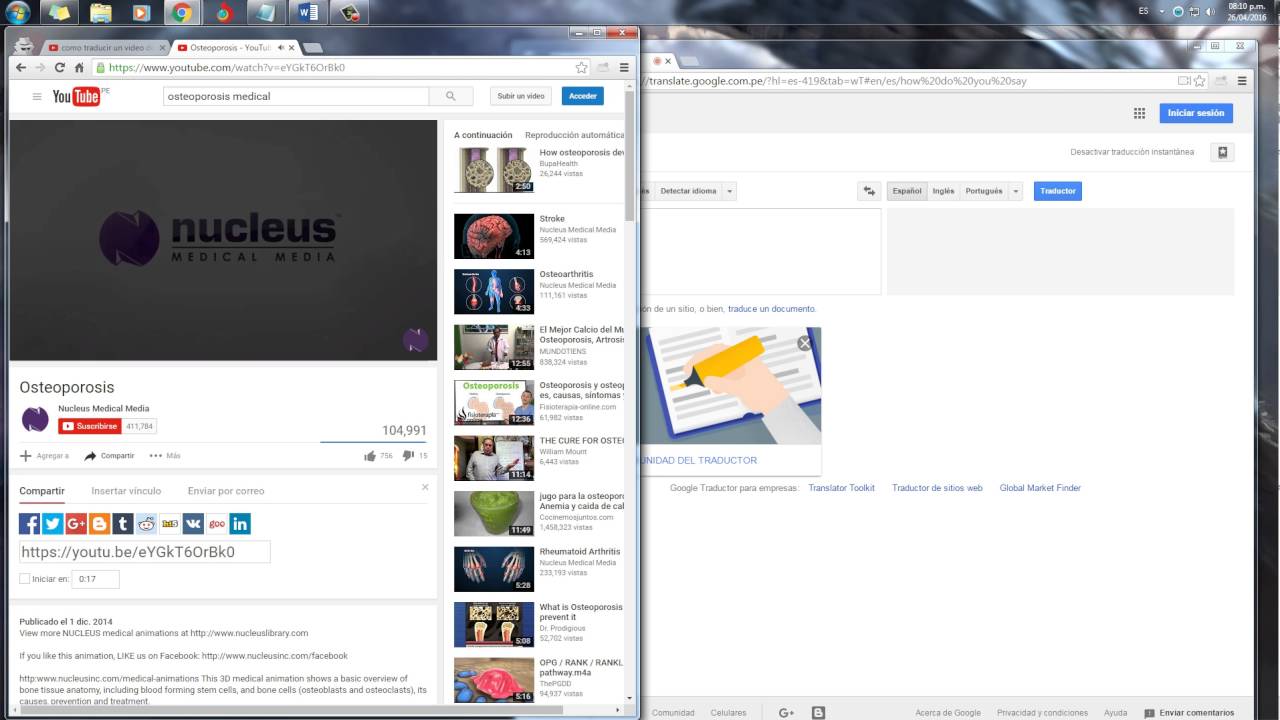
Task: Click the YouTube search magnifier button
Action: point(451,96)
